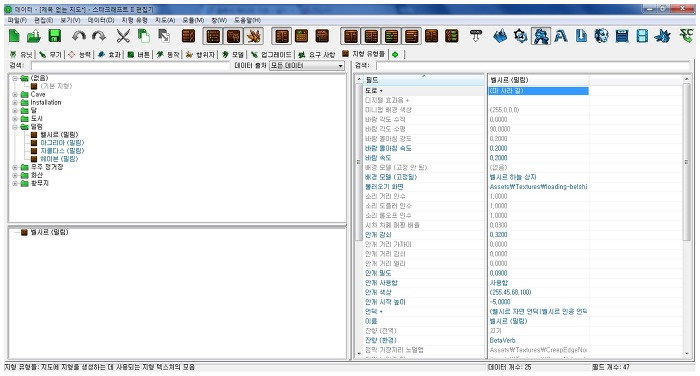Switch to the 업그레이드 data tab
This screenshot has height=376, width=700.
(271, 54)
